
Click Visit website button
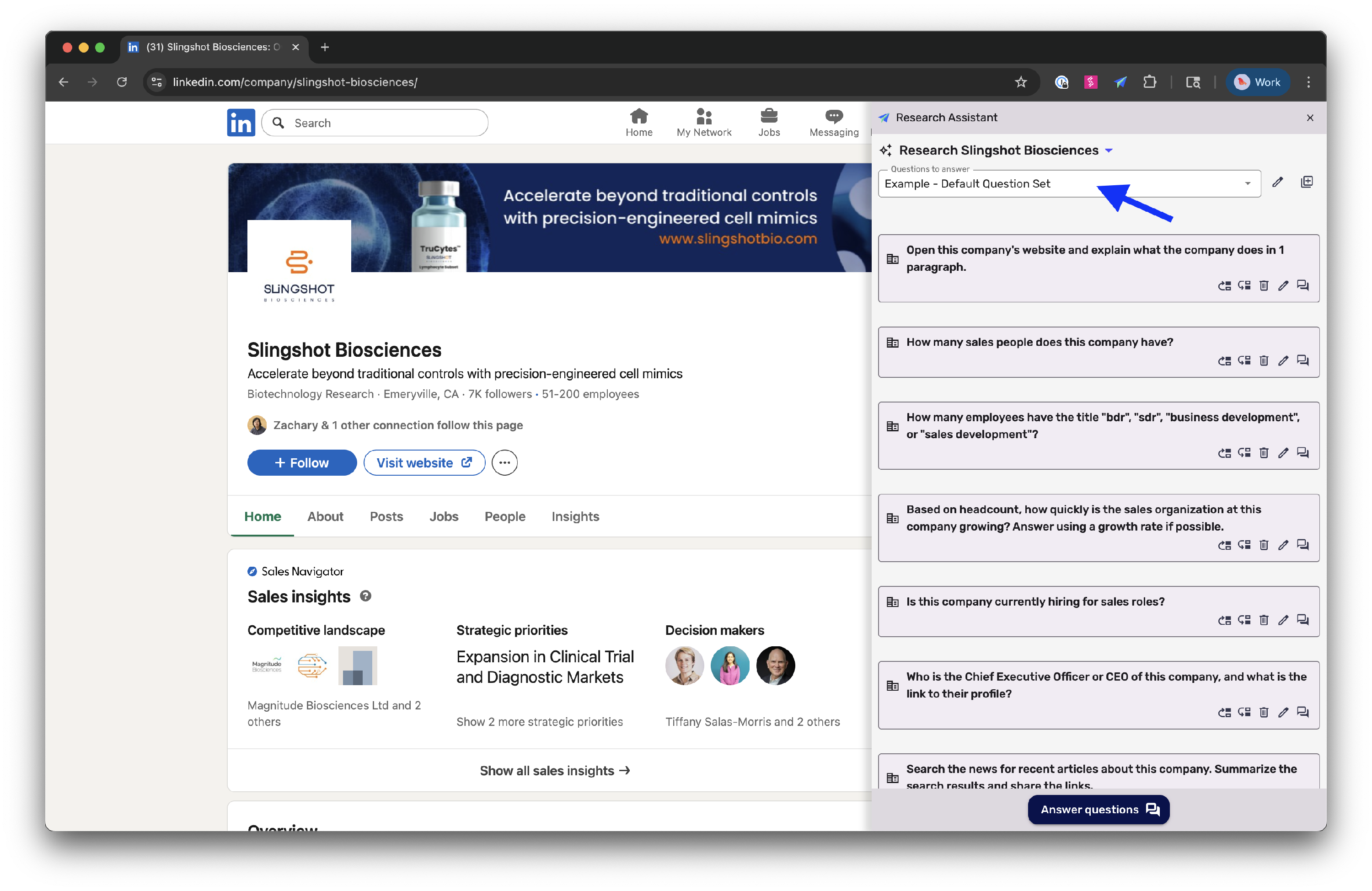[x=424, y=463]
